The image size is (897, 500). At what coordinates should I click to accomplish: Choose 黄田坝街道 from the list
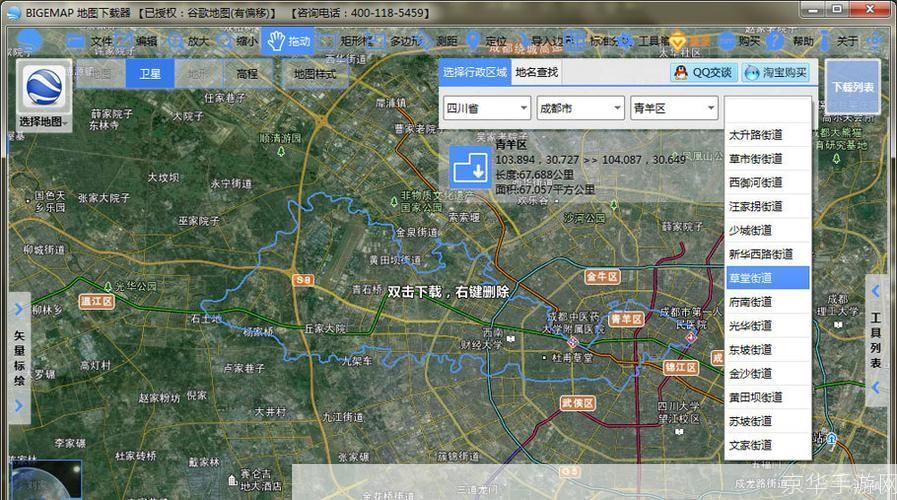pyautogui.click(x=767, y=397)
